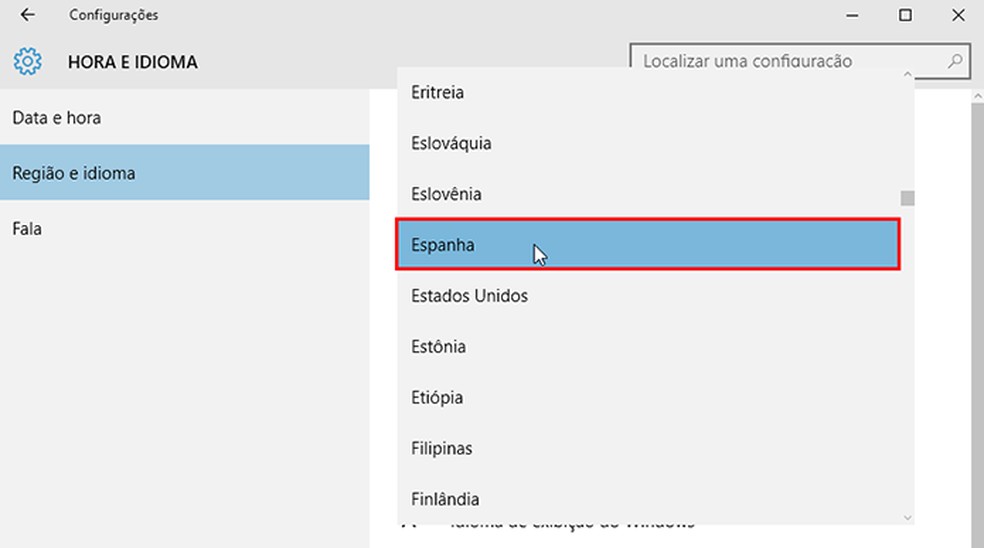
Task: Pick Etiópia in the country list
Action: tap(437, 398)
